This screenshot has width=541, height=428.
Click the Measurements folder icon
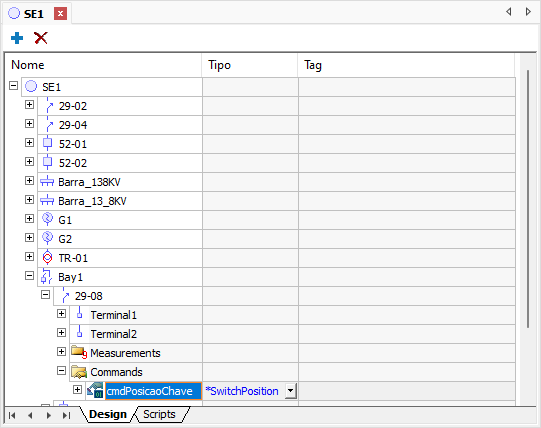[79, 352]
